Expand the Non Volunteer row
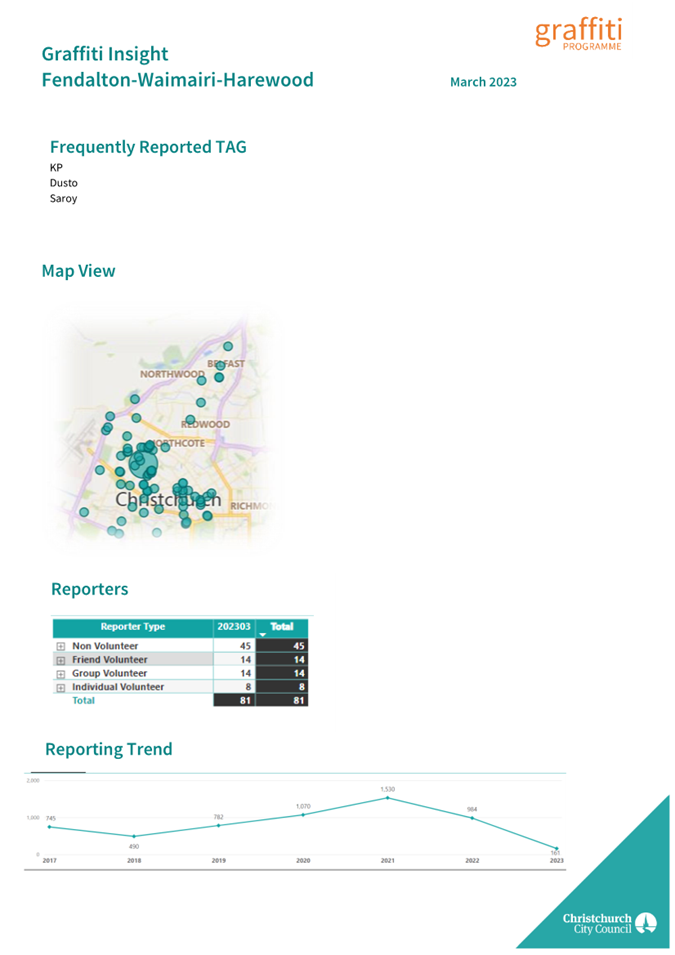This screenshot has width=675, height=955. [x=60, y=646]
